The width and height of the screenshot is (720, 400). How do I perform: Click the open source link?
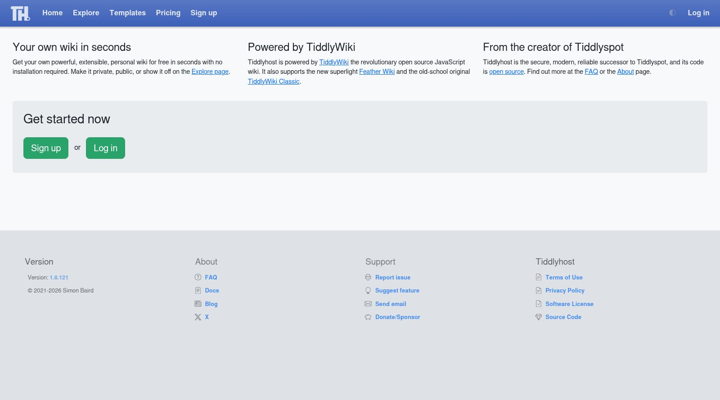tap(506, 72)
